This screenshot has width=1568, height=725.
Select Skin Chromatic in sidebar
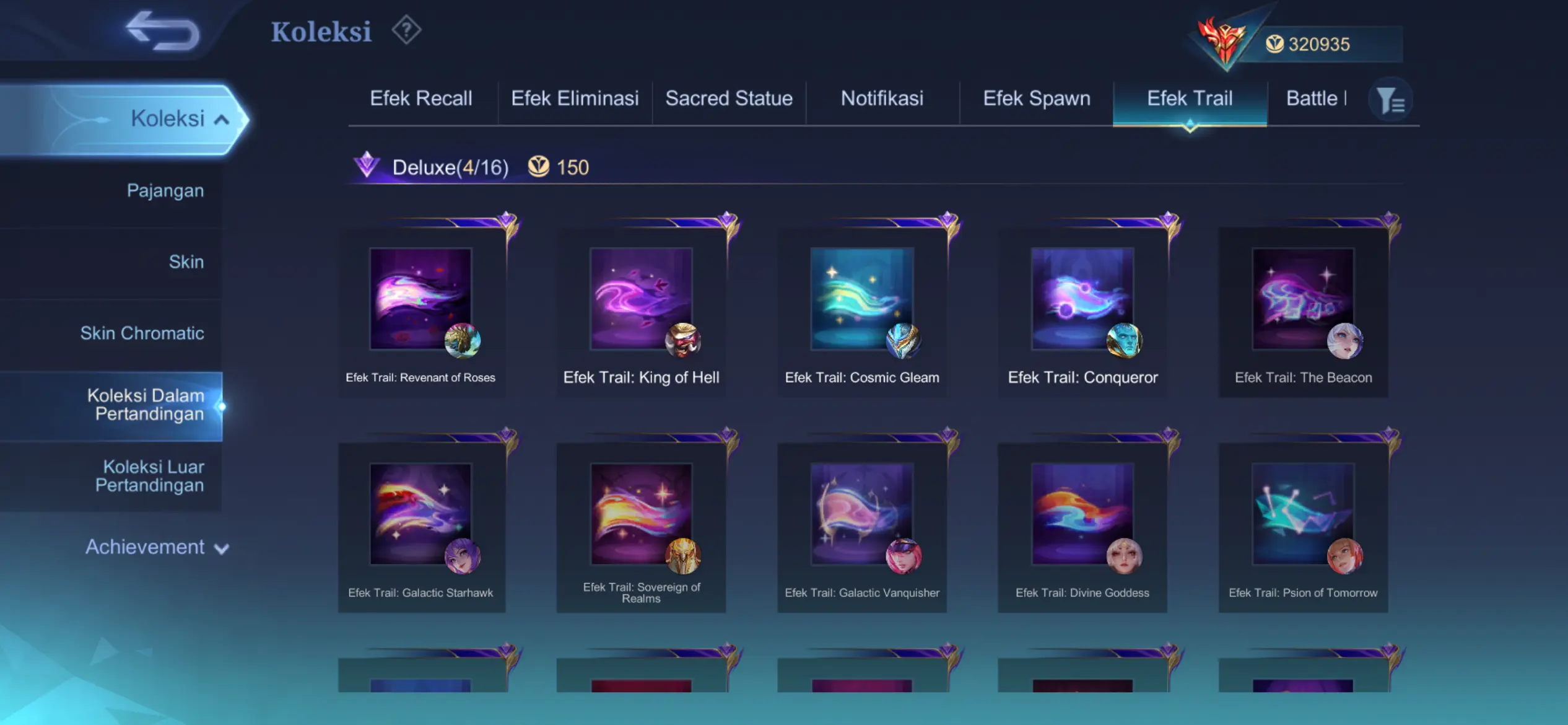point(142,333)
